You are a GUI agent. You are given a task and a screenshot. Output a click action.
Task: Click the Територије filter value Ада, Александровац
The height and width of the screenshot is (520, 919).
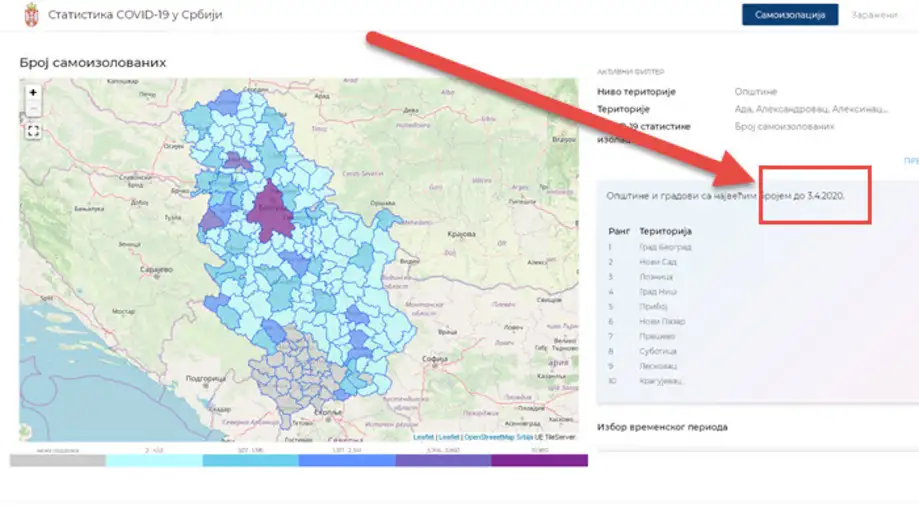811,109
